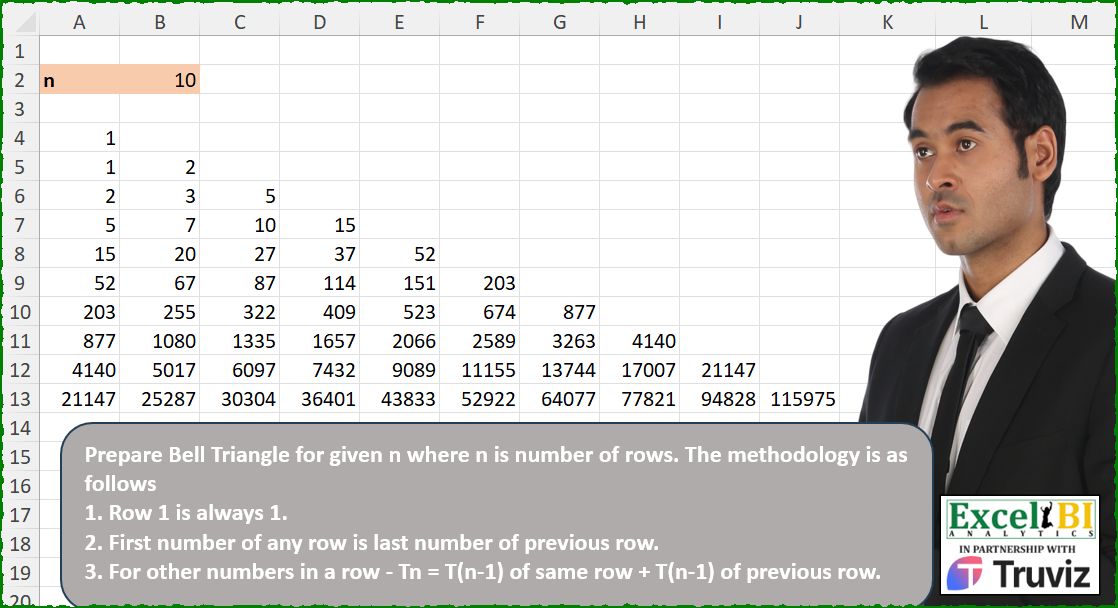Click cell with value 13744
The image size is (1118, 608).
pyautogui.click(x=560, y=370)
